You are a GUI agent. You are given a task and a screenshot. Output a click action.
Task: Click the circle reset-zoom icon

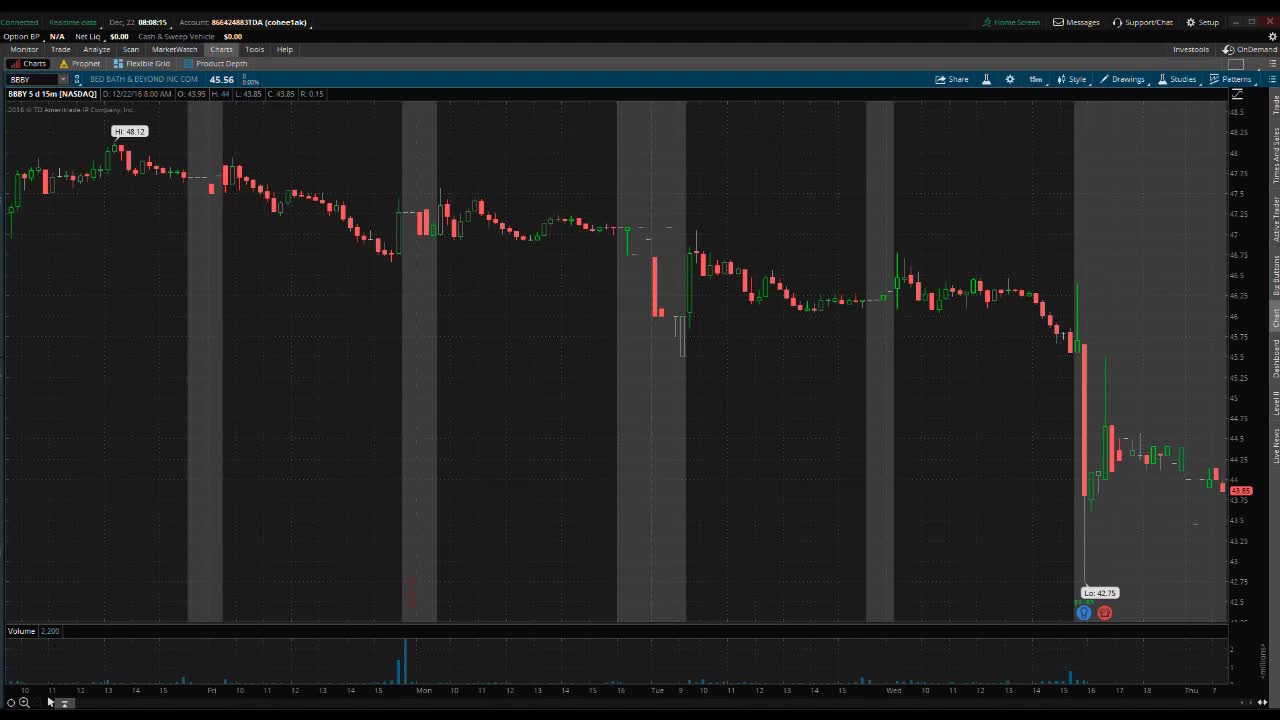[x=11, y=703]
